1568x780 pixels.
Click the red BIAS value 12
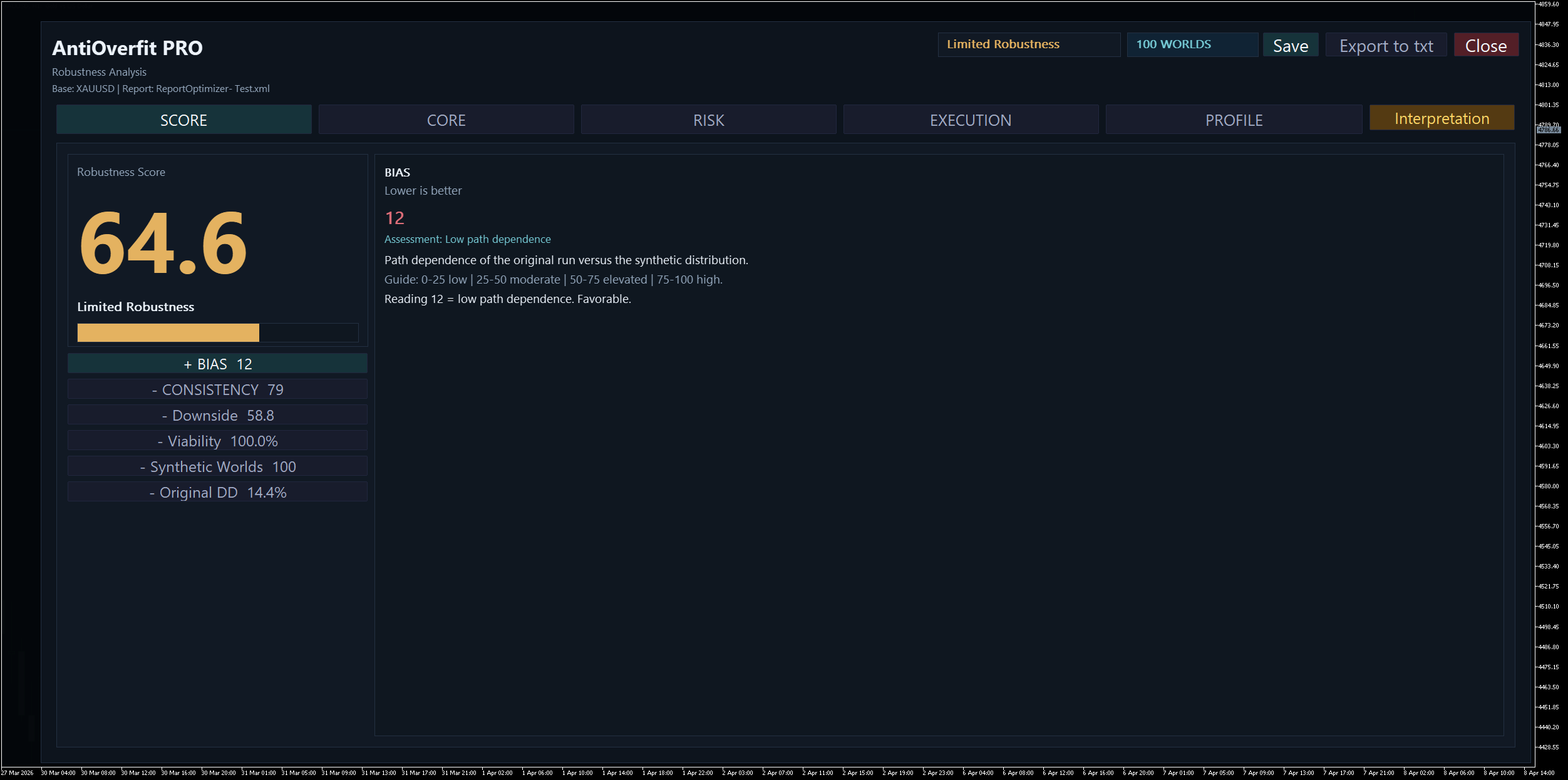coord(395,218)
